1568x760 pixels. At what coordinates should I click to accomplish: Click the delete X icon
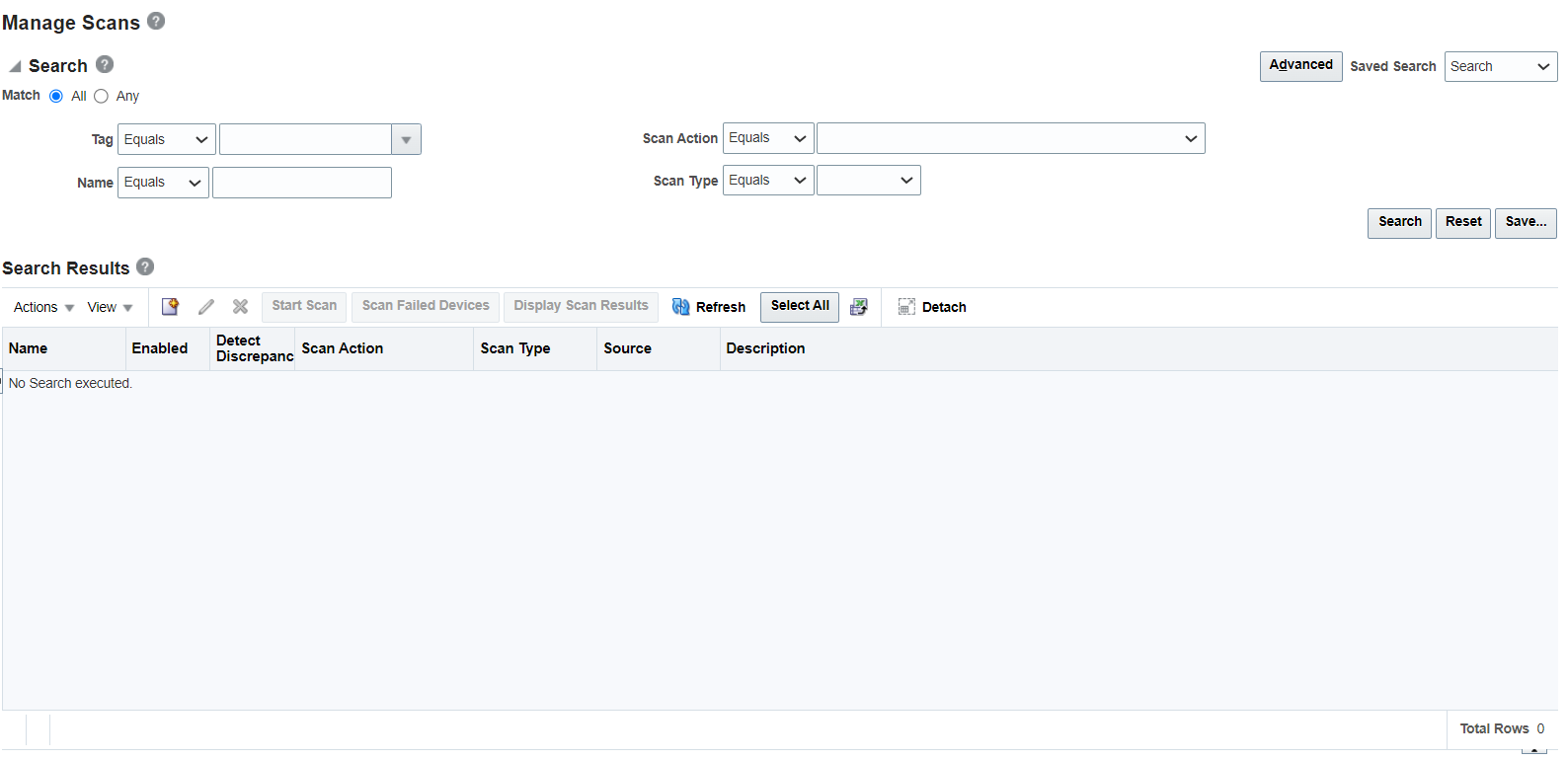tap(240, 307)
